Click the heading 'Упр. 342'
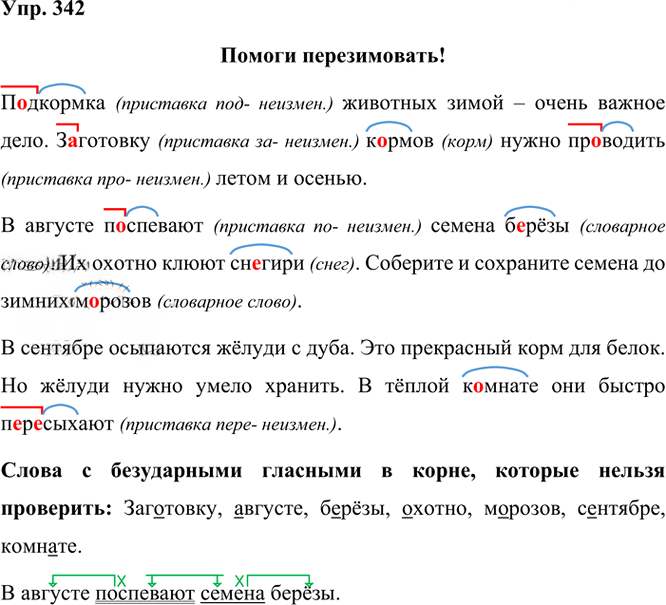 tap(43, 8)
